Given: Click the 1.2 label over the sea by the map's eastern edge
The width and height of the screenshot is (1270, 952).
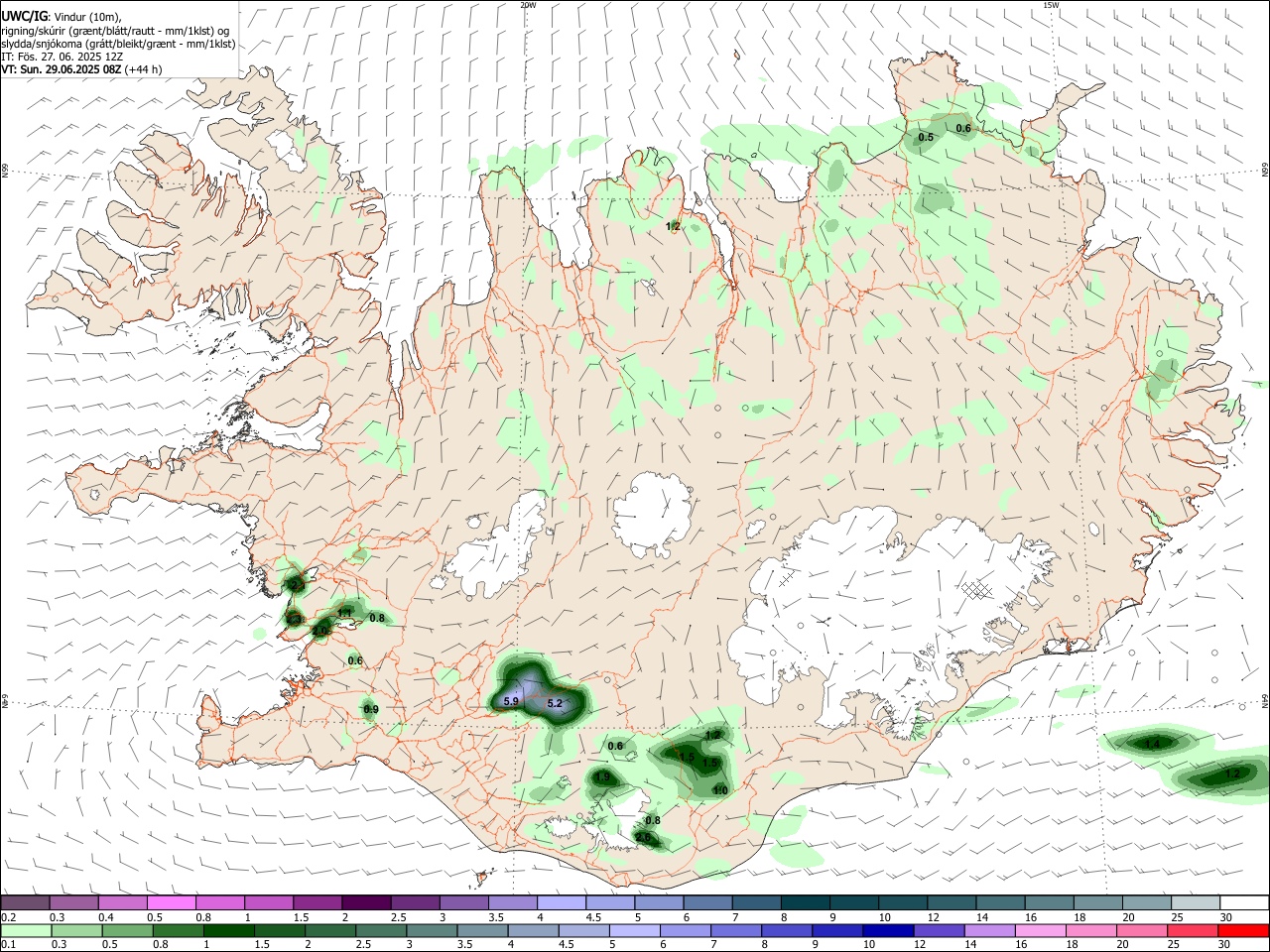Looking at the screenshot, I should click(x=1232, y=773).
